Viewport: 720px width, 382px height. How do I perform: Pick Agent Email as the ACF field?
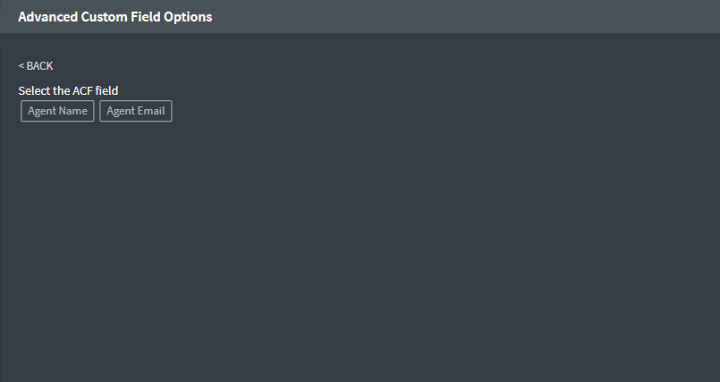135,111
